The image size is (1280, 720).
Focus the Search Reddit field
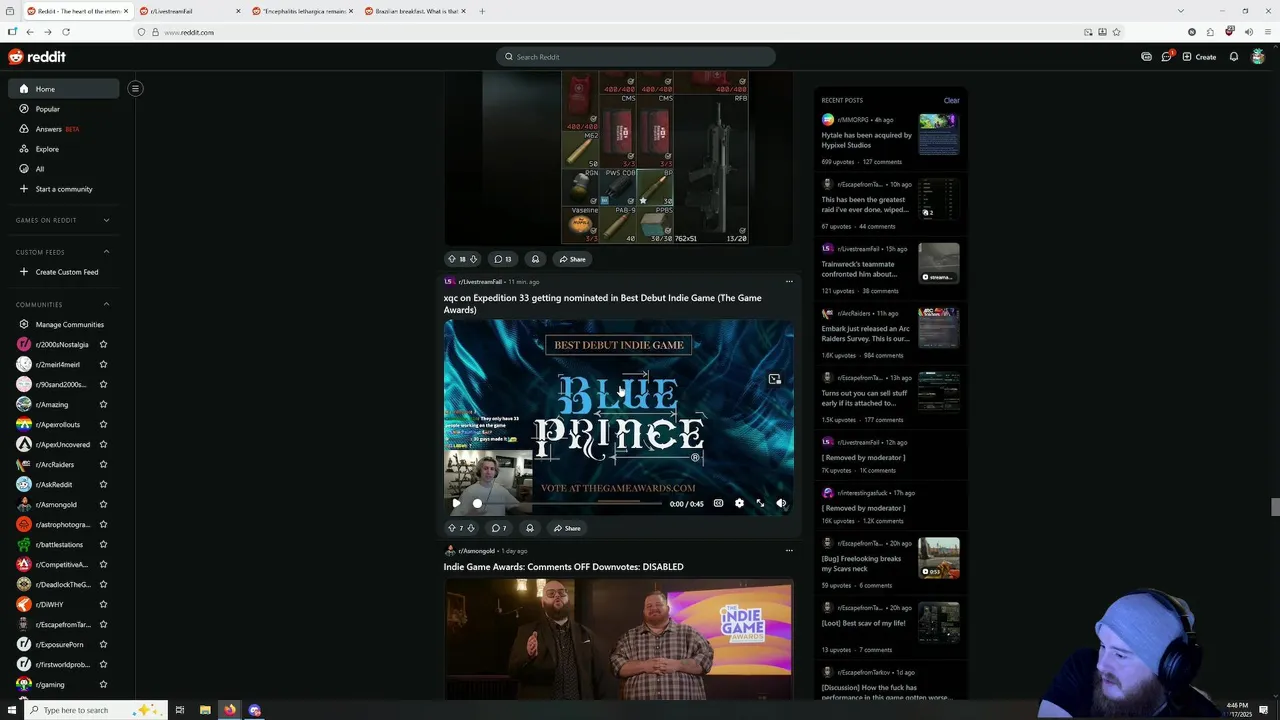click(636, 57)
